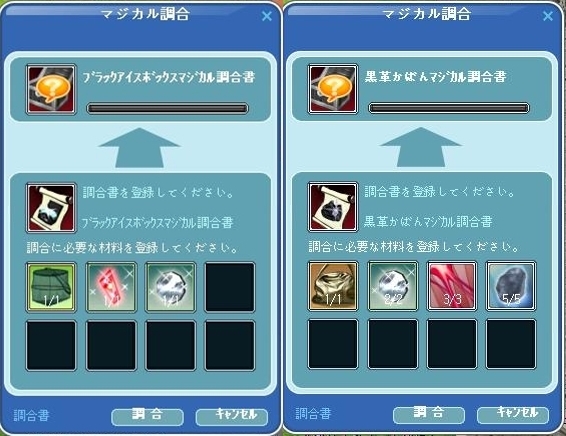The image size is (566, 436).
Task: Click the mystery result box in right panel
Action: [333, 89]
